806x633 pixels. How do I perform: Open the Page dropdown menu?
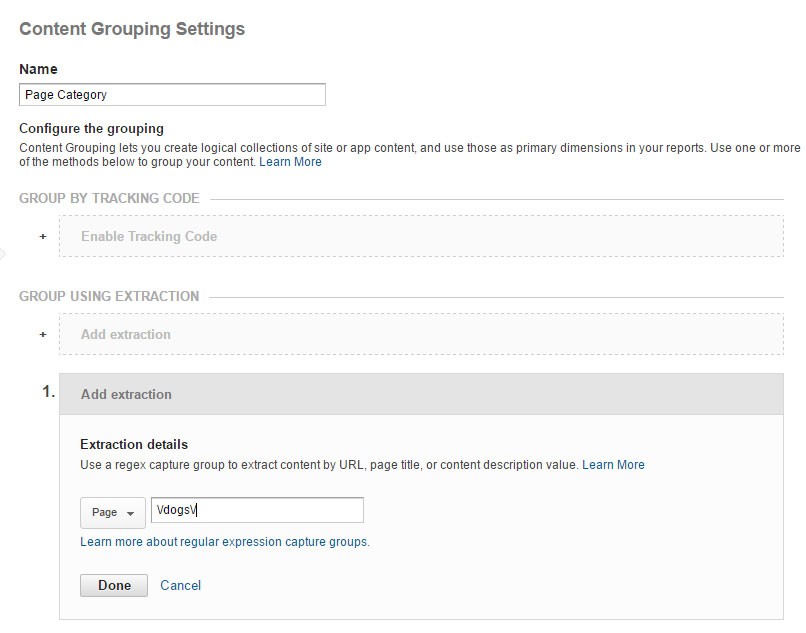pyautogui.click(x=112, y=512)
